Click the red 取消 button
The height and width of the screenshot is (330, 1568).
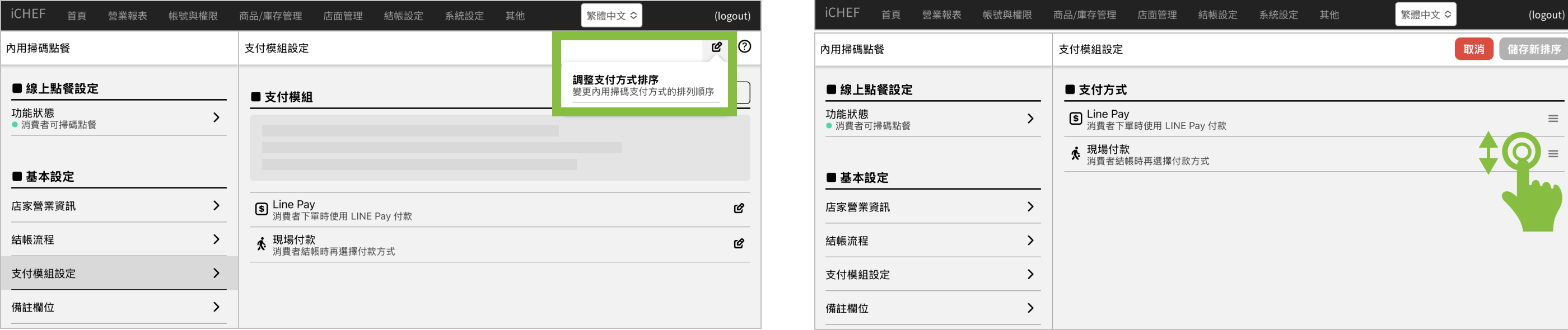click(1473, 49)
